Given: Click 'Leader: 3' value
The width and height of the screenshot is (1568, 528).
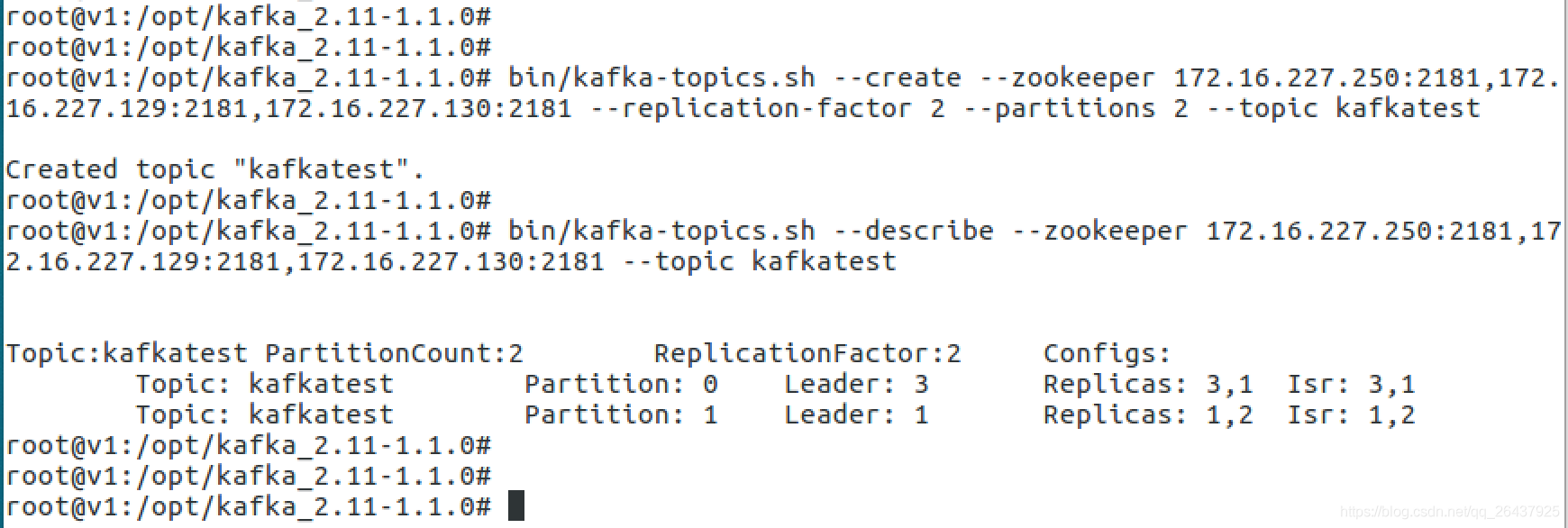Looking at the screenshot, I should point(856,384).
